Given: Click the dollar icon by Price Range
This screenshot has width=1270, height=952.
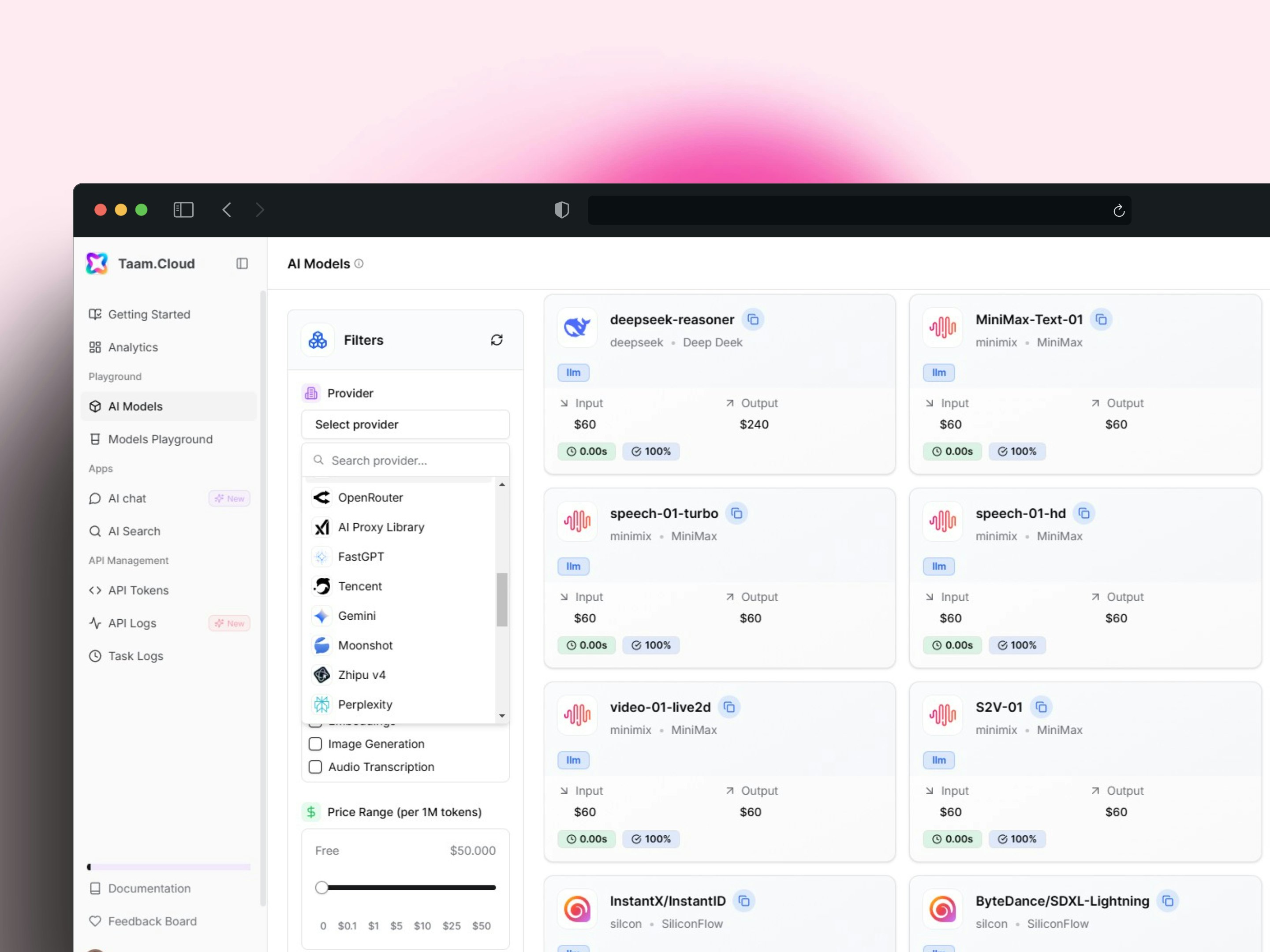Looking at the screenshot, I should pyautogui.click(x=311, y=812).
